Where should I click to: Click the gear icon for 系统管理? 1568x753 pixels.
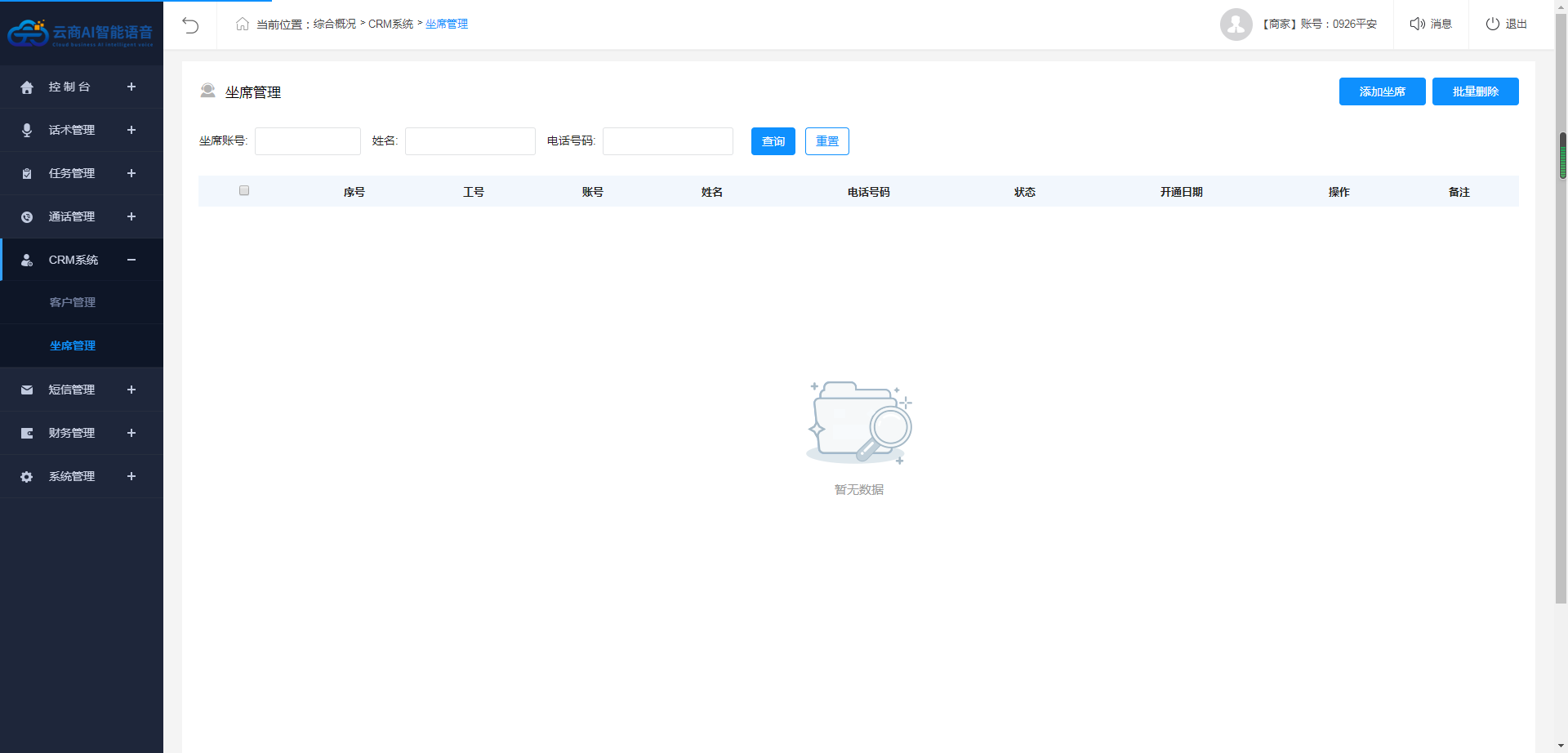tap(27, 476)
